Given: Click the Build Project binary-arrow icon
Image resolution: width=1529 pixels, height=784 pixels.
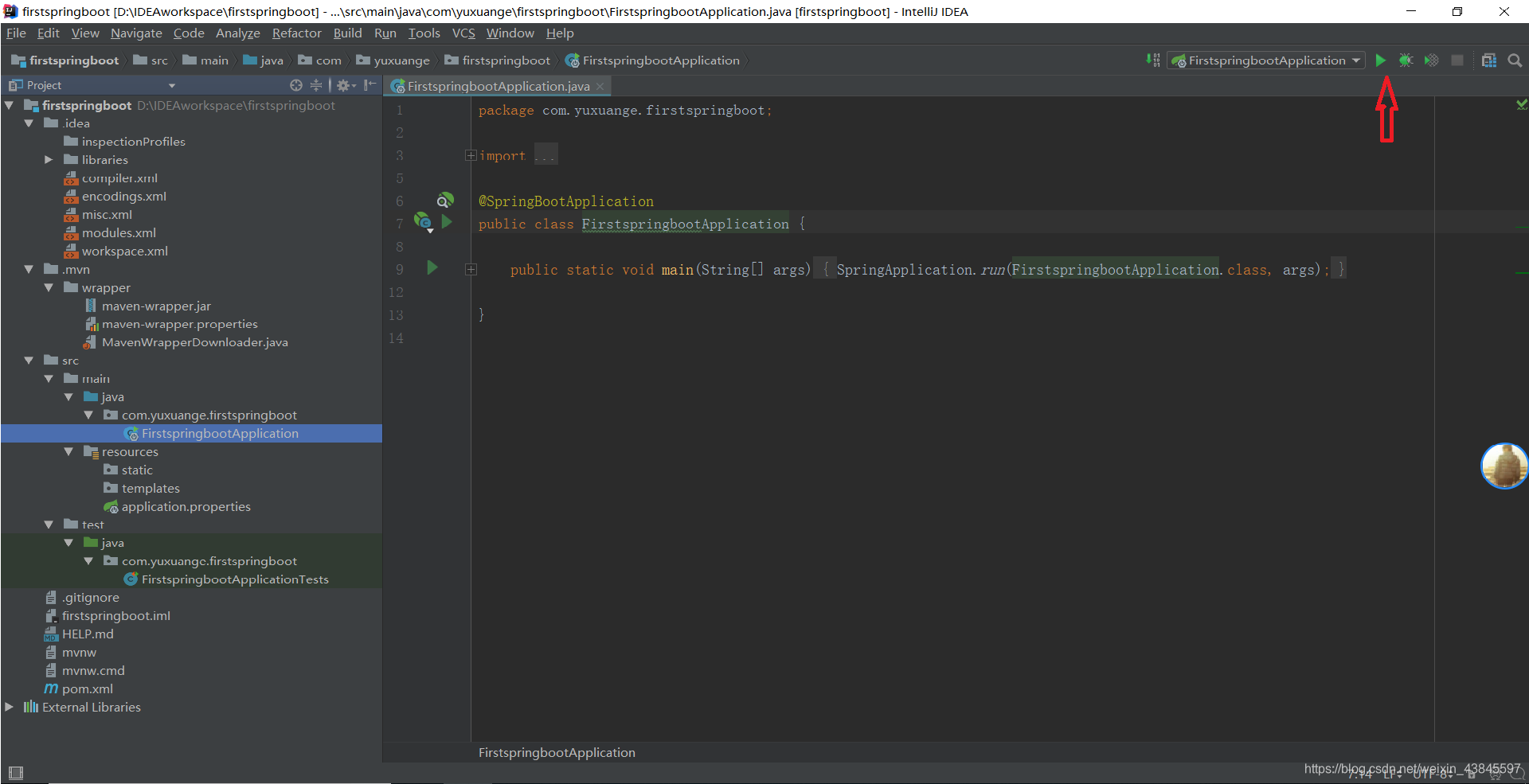Looking at the screenshot, I should (1152, 60).
